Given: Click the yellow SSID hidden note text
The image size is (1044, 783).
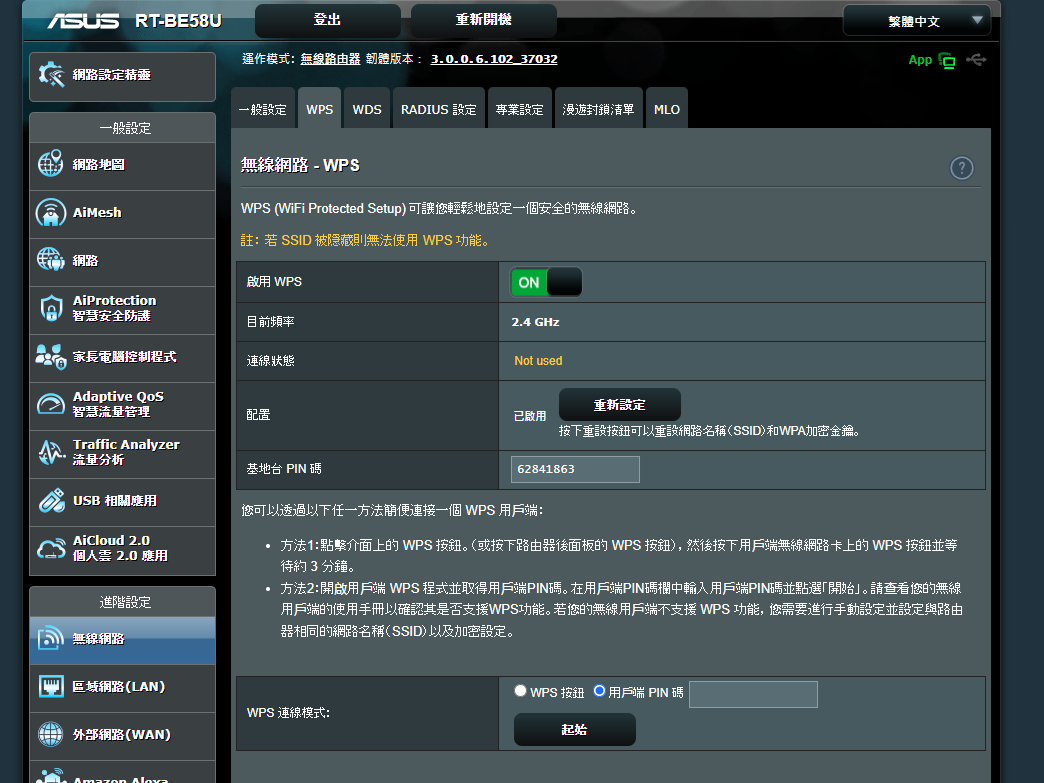Looking at the screenshot, I should pos(367,240).
